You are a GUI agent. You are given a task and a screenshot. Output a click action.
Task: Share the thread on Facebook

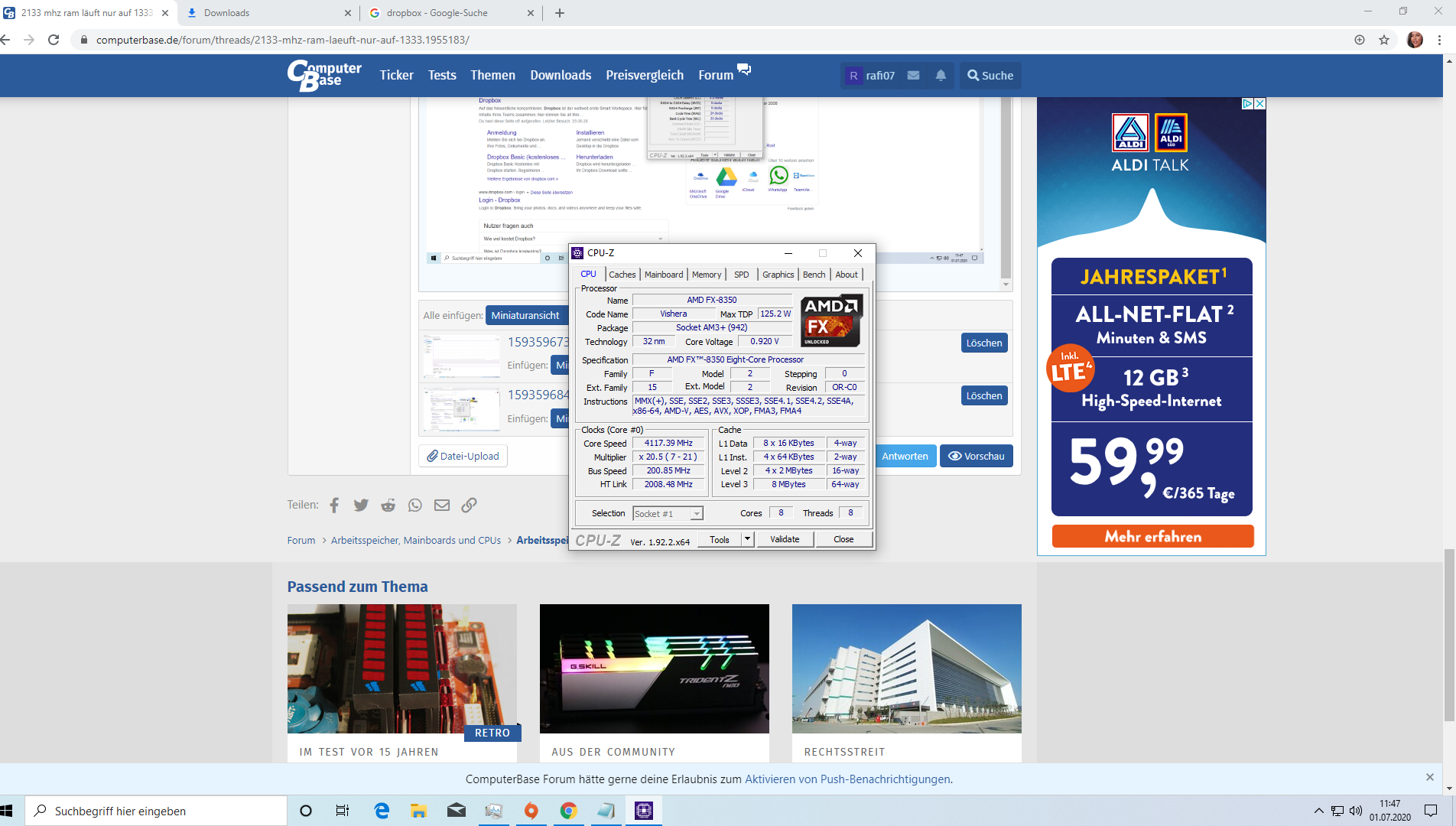[x=334, y=505]
